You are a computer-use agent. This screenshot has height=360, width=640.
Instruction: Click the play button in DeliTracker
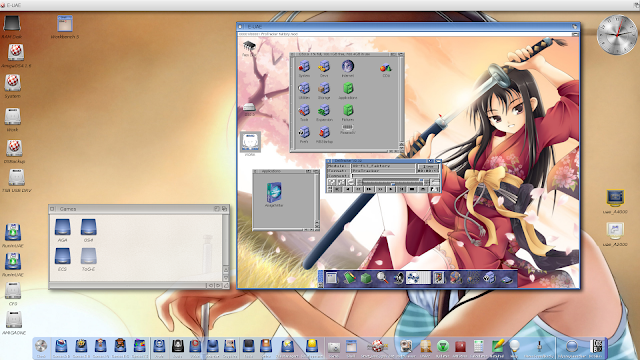tap(391, 189)
